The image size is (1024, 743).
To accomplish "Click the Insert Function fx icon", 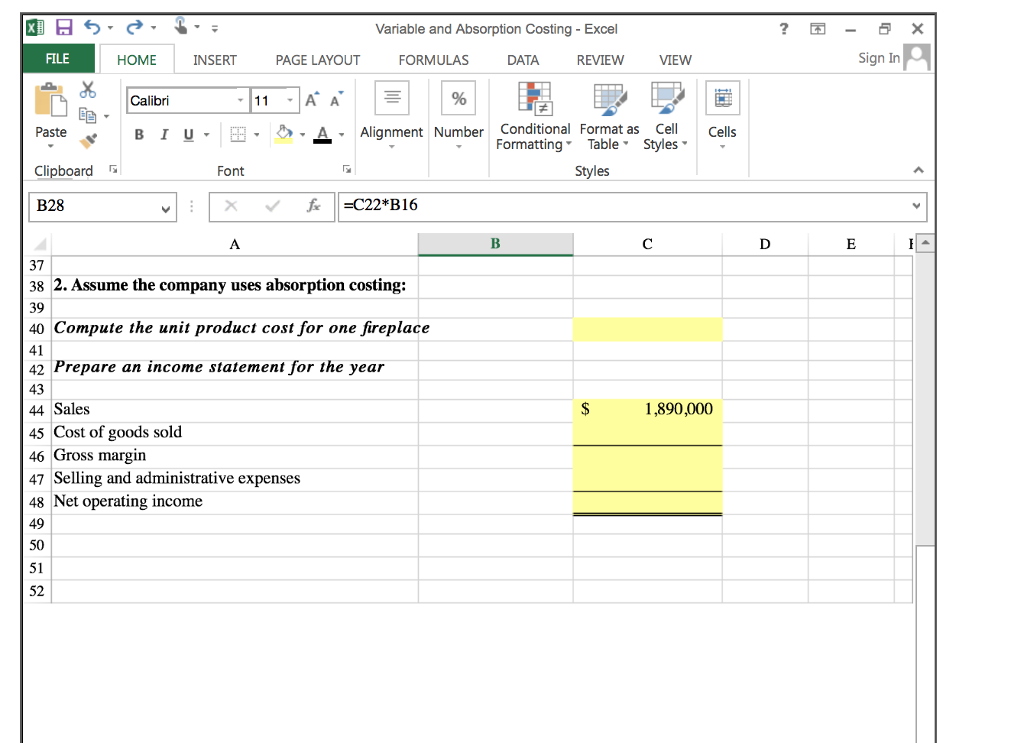I will [x=314, y=205].
